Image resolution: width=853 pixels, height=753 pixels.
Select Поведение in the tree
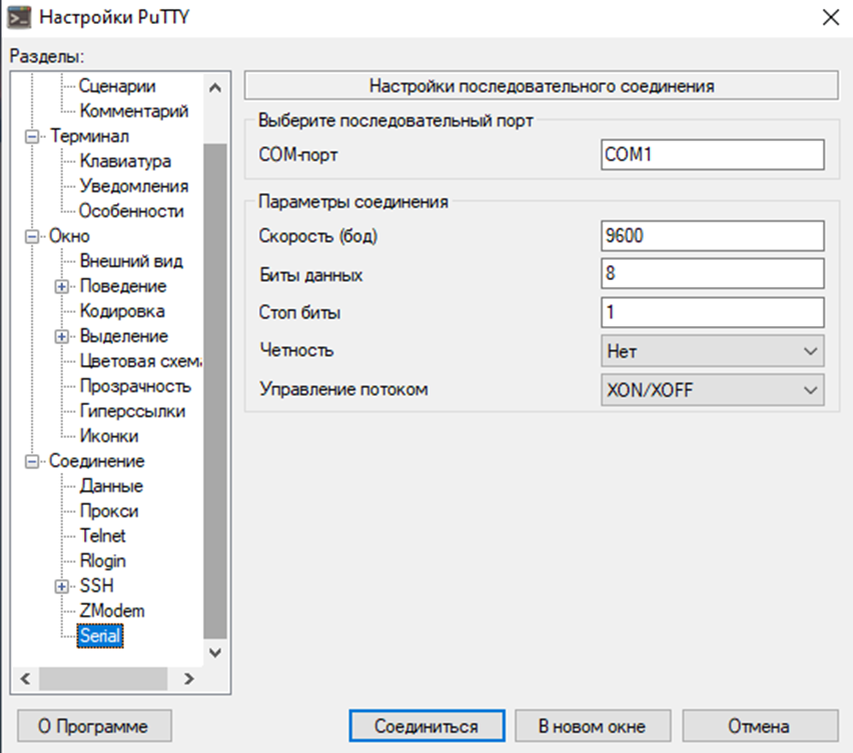123,286
